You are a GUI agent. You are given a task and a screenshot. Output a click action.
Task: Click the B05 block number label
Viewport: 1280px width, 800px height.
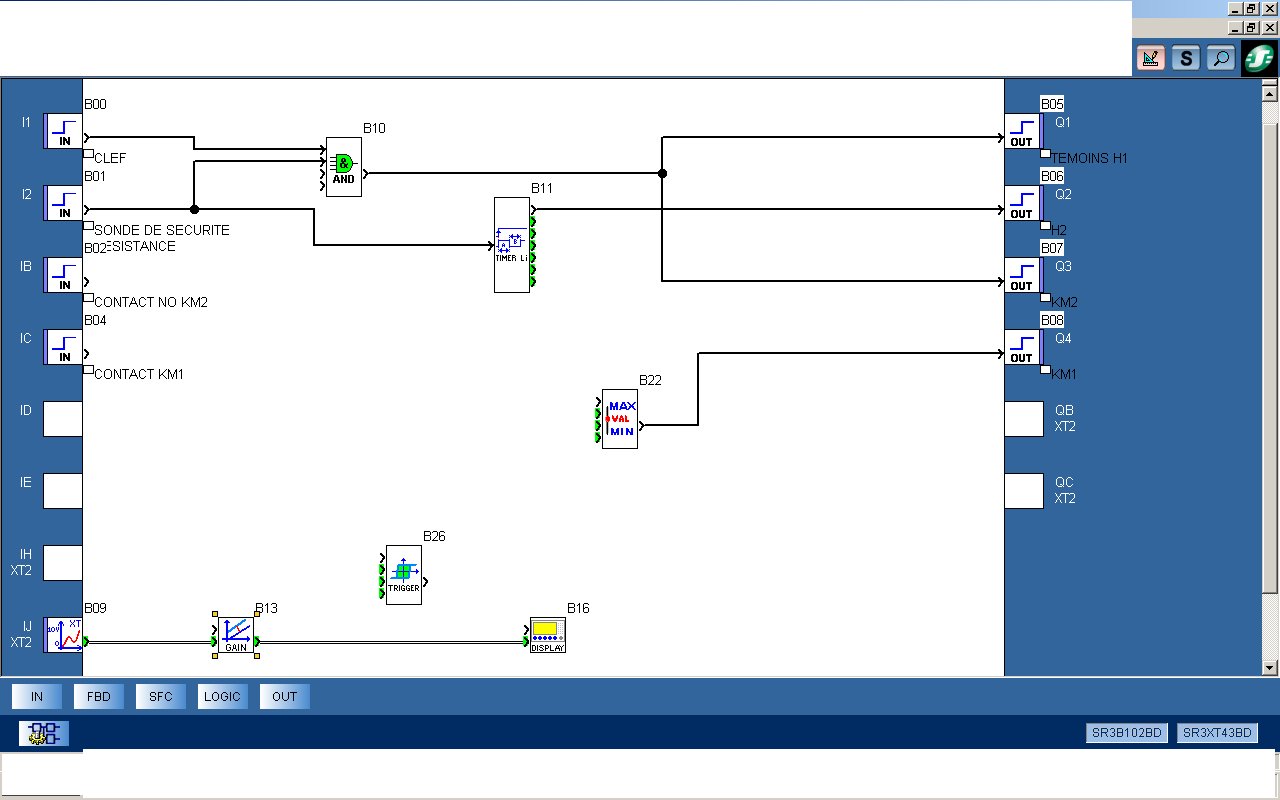pyautogui.click(x=1052, y=104)
